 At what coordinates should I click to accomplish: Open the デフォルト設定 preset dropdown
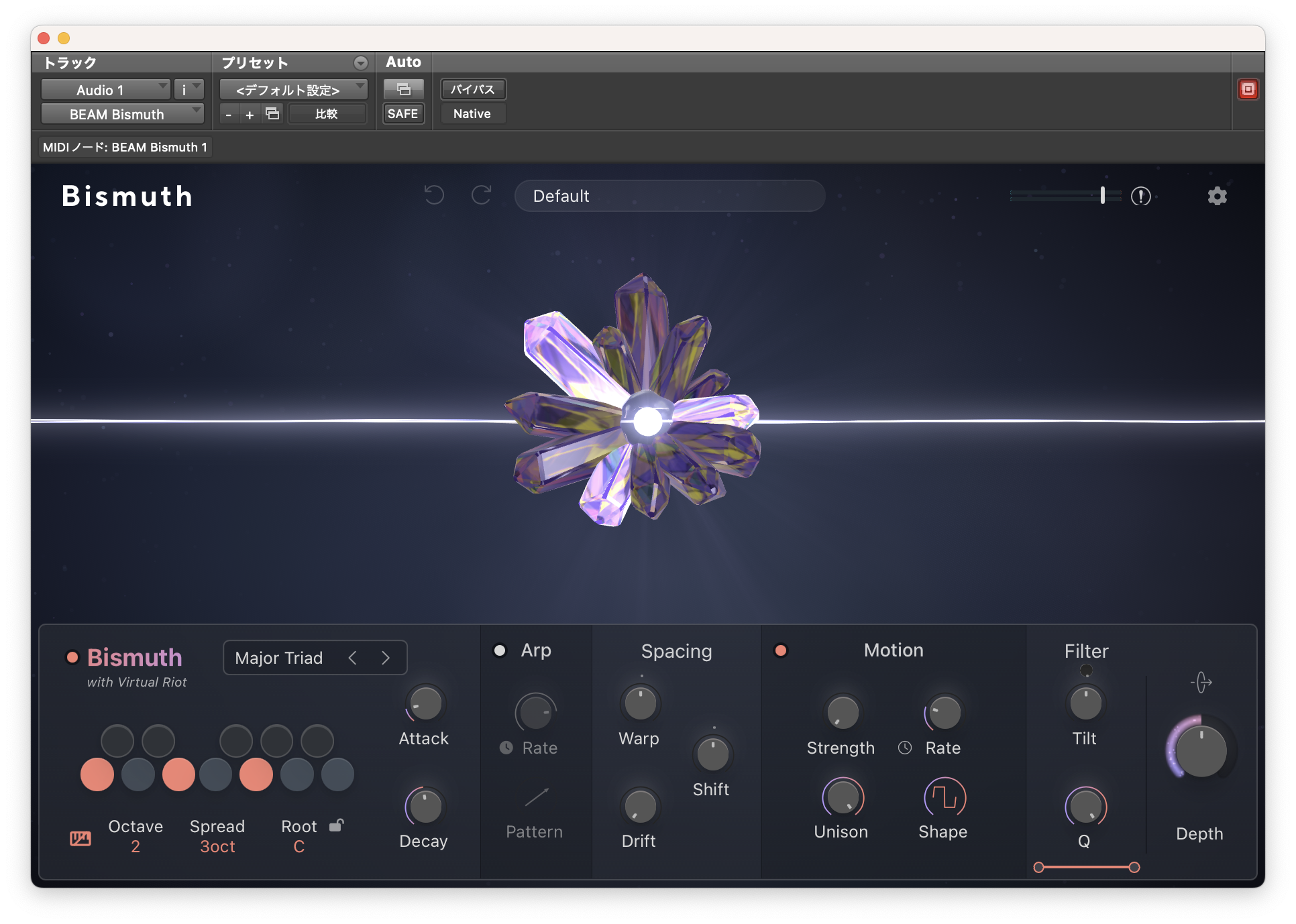[293, 89]
